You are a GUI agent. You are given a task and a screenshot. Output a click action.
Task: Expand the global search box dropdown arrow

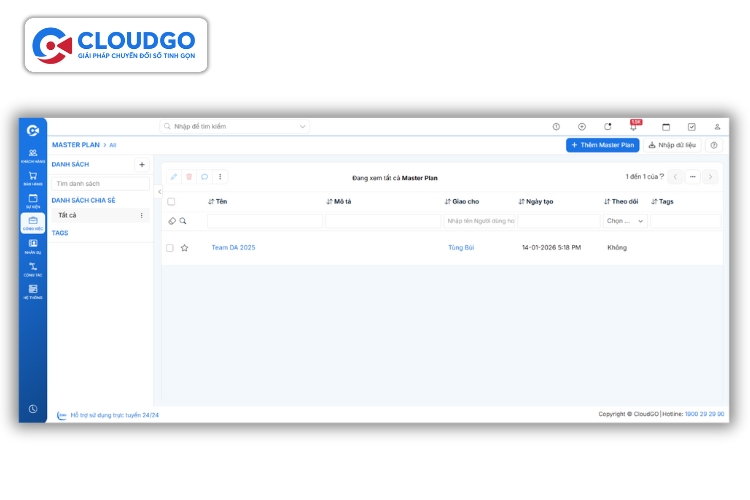click(x=303, y=127)
